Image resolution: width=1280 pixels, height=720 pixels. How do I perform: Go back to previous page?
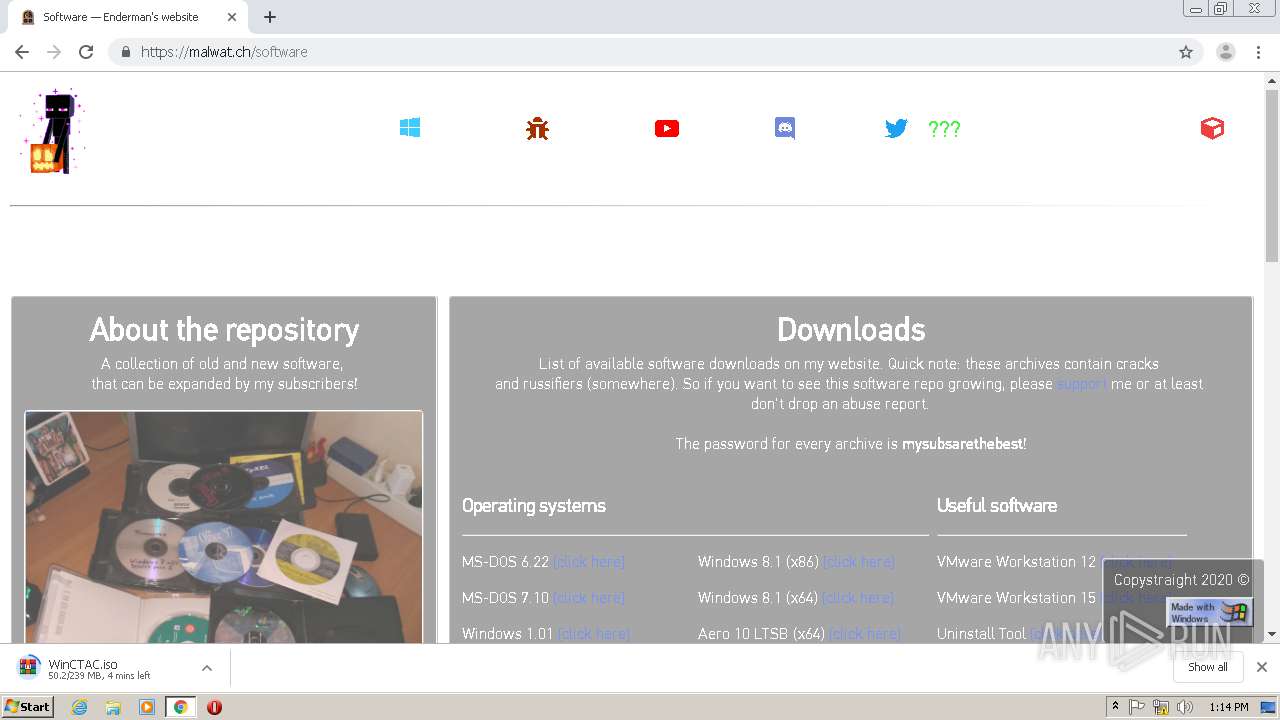(22, 52)
